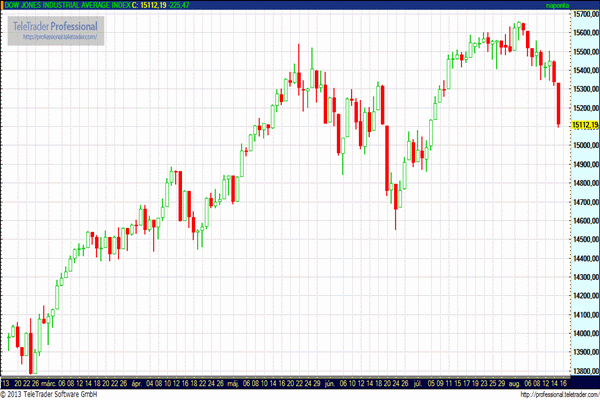The image size is (600, 400).
Task: Open the professional.teletrader.com link under the logo
Action: 55,37
